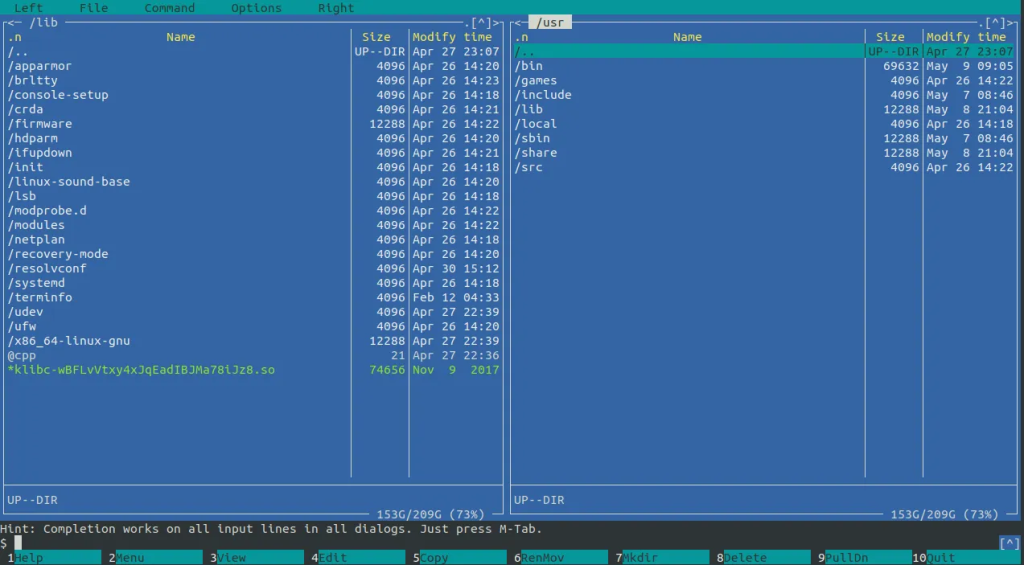This screenshot has width=1024, height=565.
Task: Open the right panel history list caret
Action: tap(995, 23)
